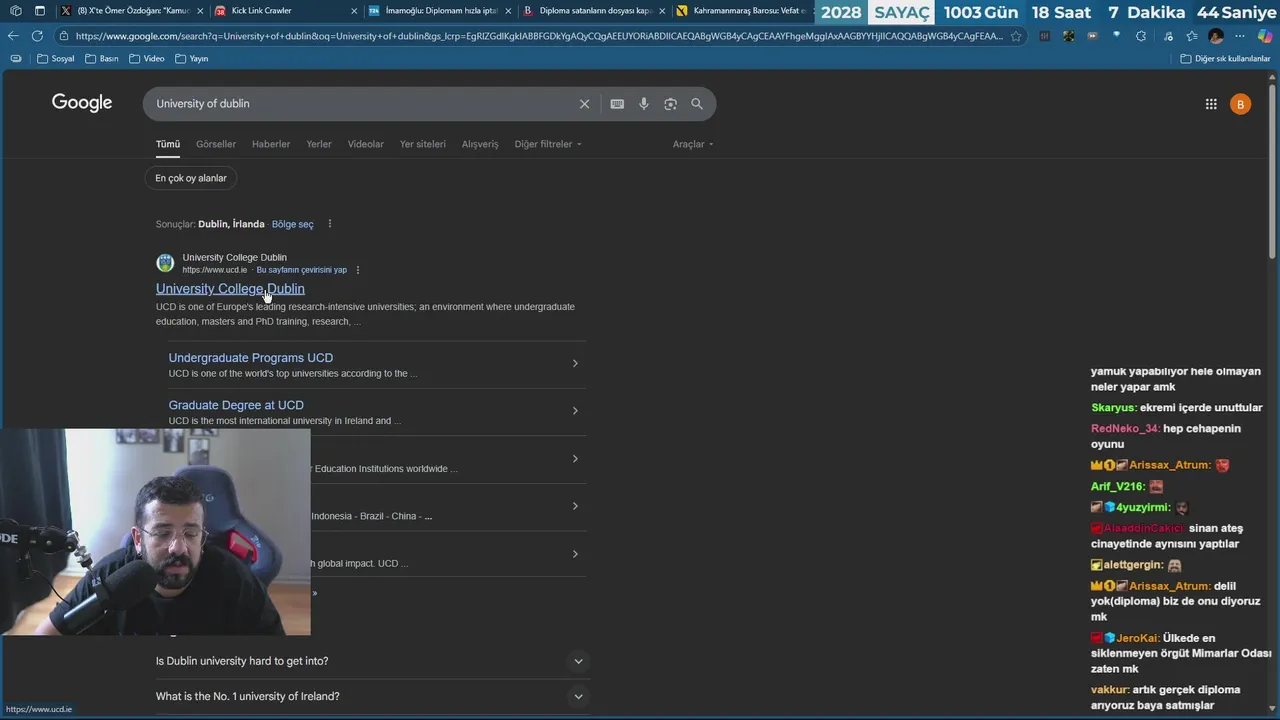Open the on-screen keyboard input tool
Image resolution: width=1280 pixels, height=720 pixels.
[617, 104]
